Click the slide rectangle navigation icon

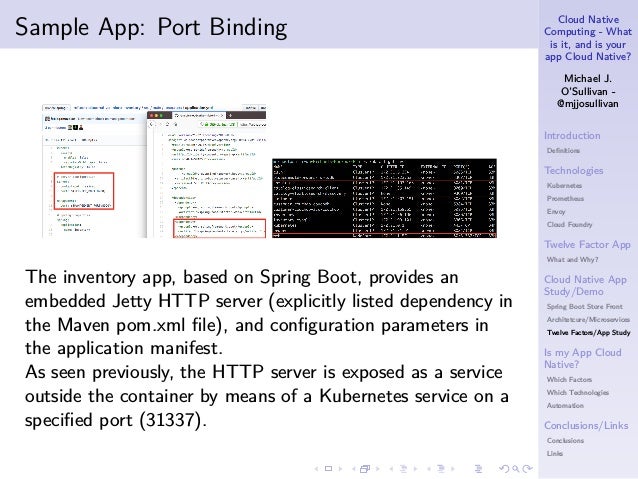click(x=328, y=469)
